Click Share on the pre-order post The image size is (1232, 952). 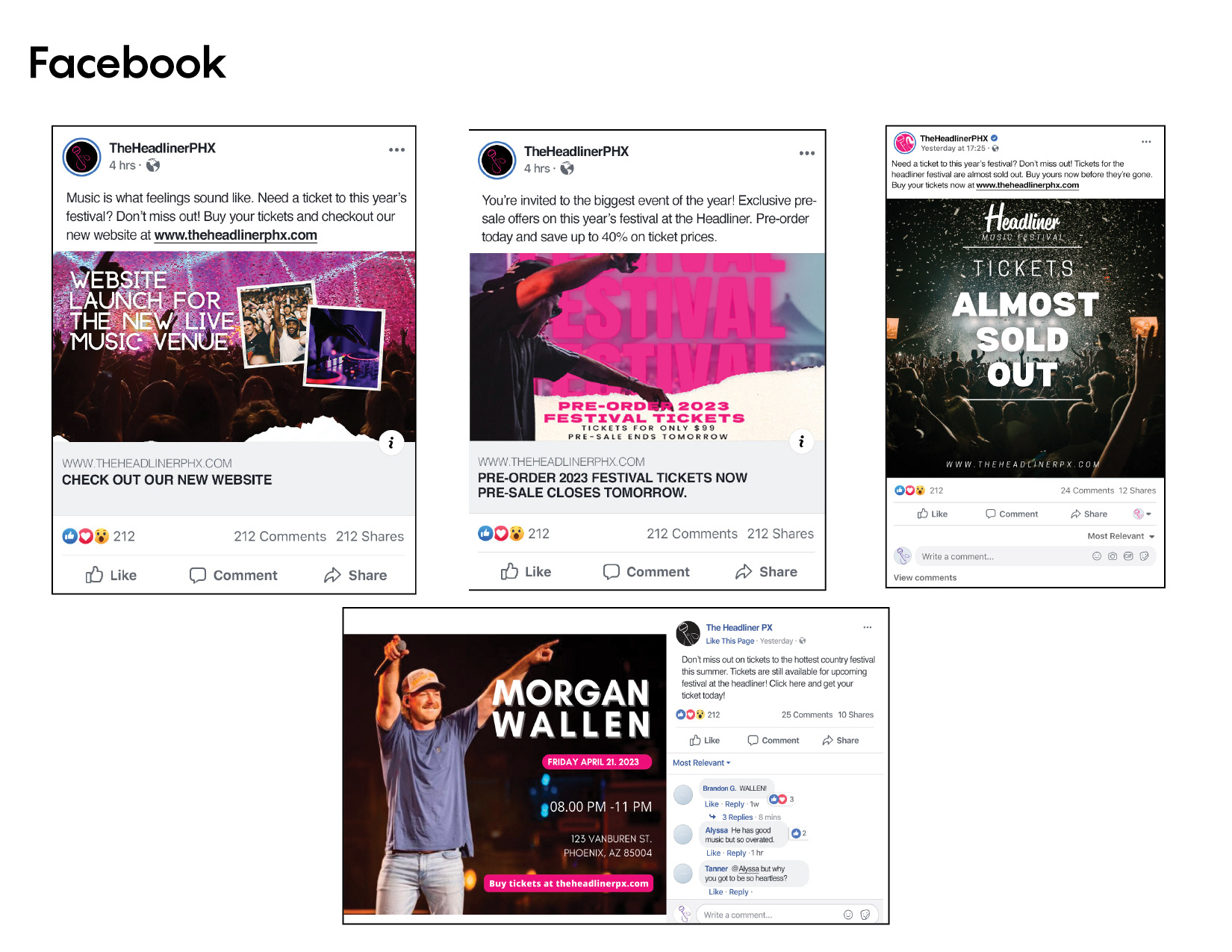(766, 572)
